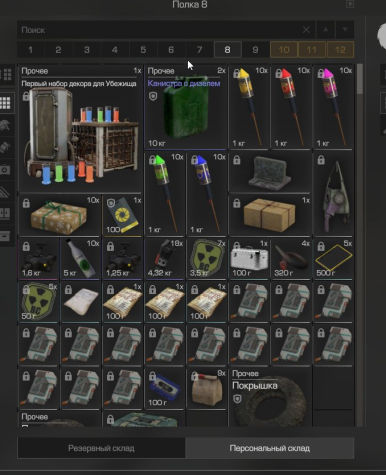The height and width of the screenshot is (475, 386).
Task: Click the down arrow beside search
Action: (345, 30)
